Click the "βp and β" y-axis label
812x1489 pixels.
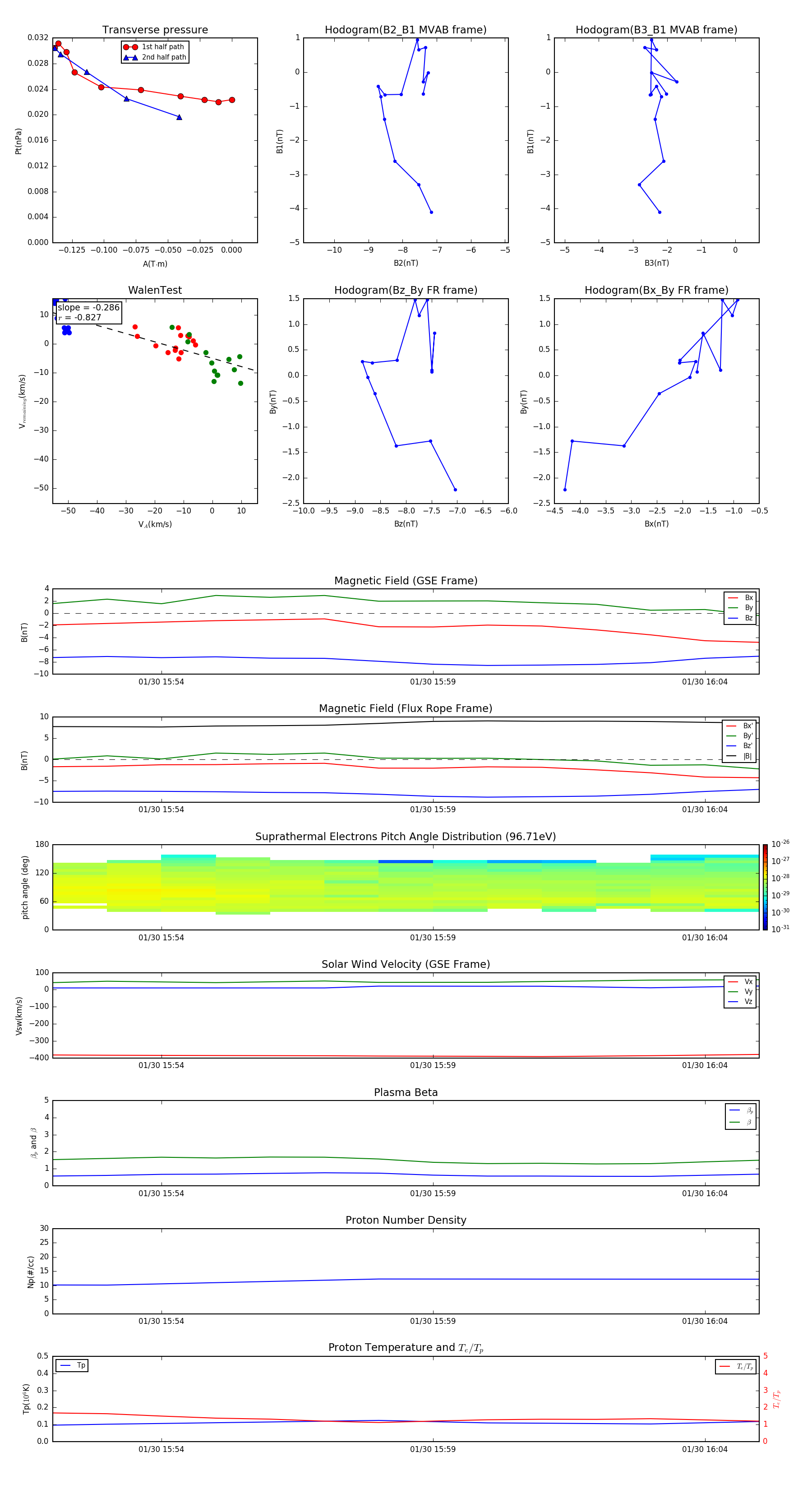[x=33, y=1143]
